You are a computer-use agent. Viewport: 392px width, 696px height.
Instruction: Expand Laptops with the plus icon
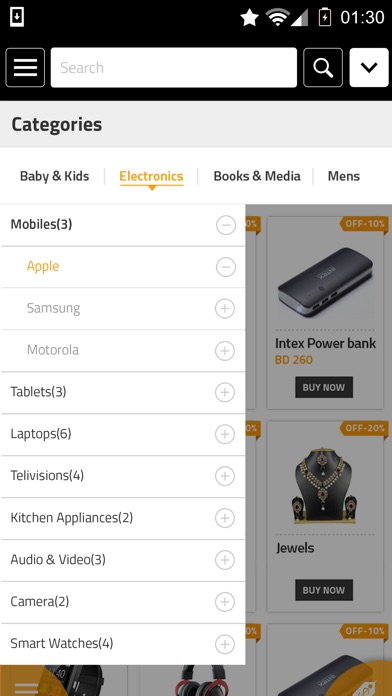225,434
